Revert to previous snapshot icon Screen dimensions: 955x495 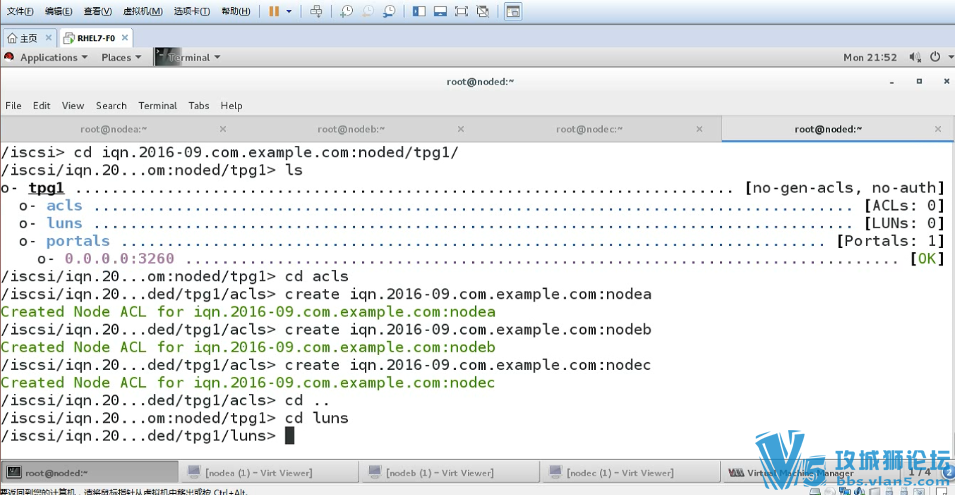click(368, 11)
